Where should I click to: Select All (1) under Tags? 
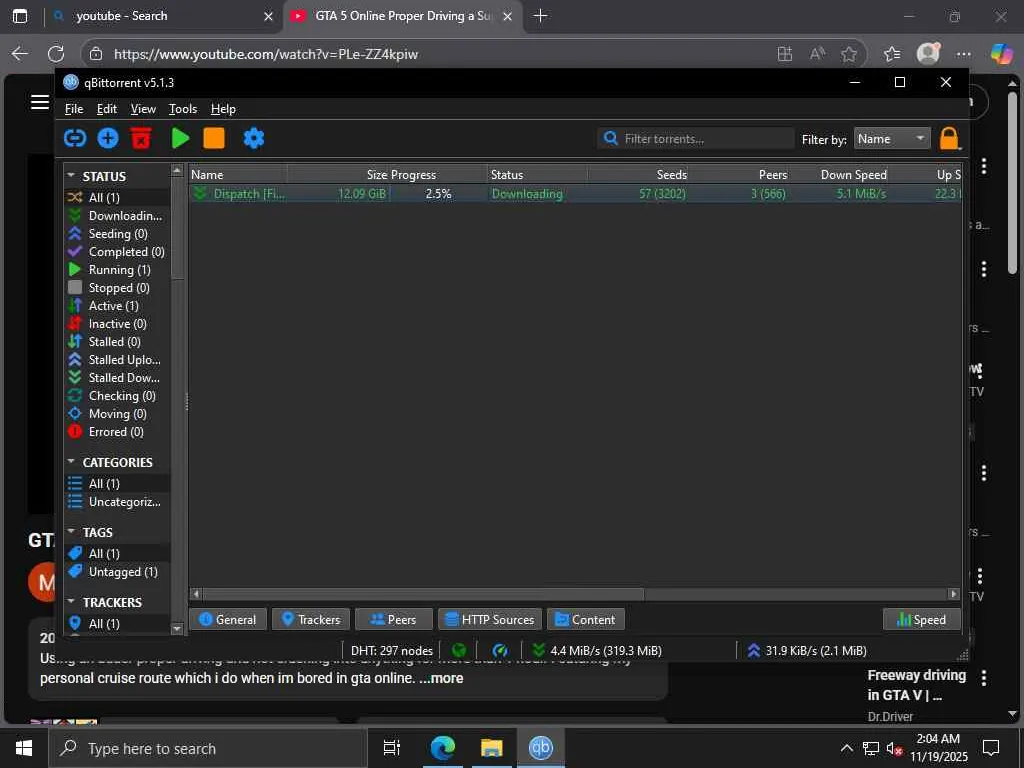click(116, 554)
